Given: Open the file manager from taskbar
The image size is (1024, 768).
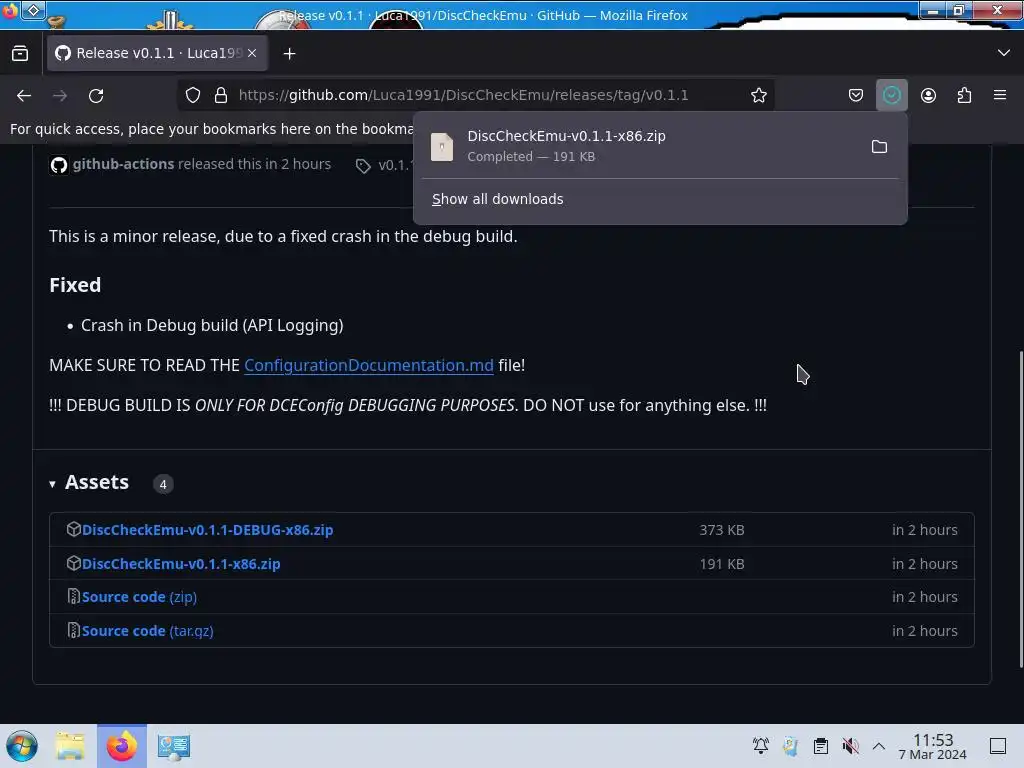Looking at the screenshot, I should coord(70,746).
